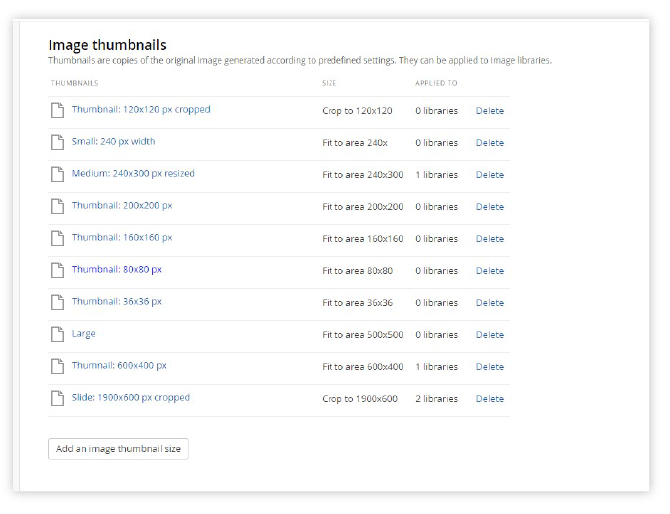
Task: Click the file icon for the Large thumbnail
Action: point(56,334)
